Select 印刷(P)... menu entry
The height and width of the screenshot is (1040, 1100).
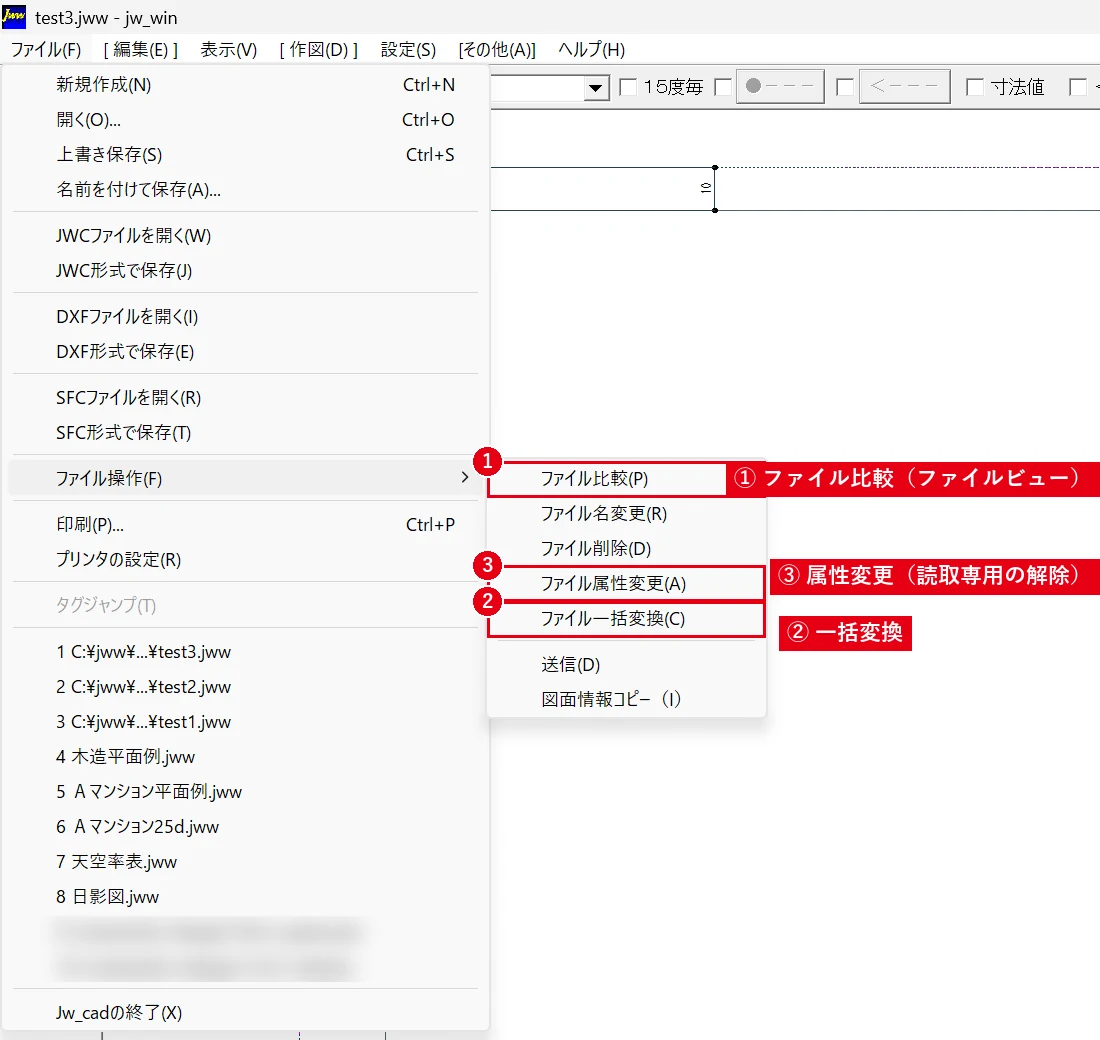246,525
